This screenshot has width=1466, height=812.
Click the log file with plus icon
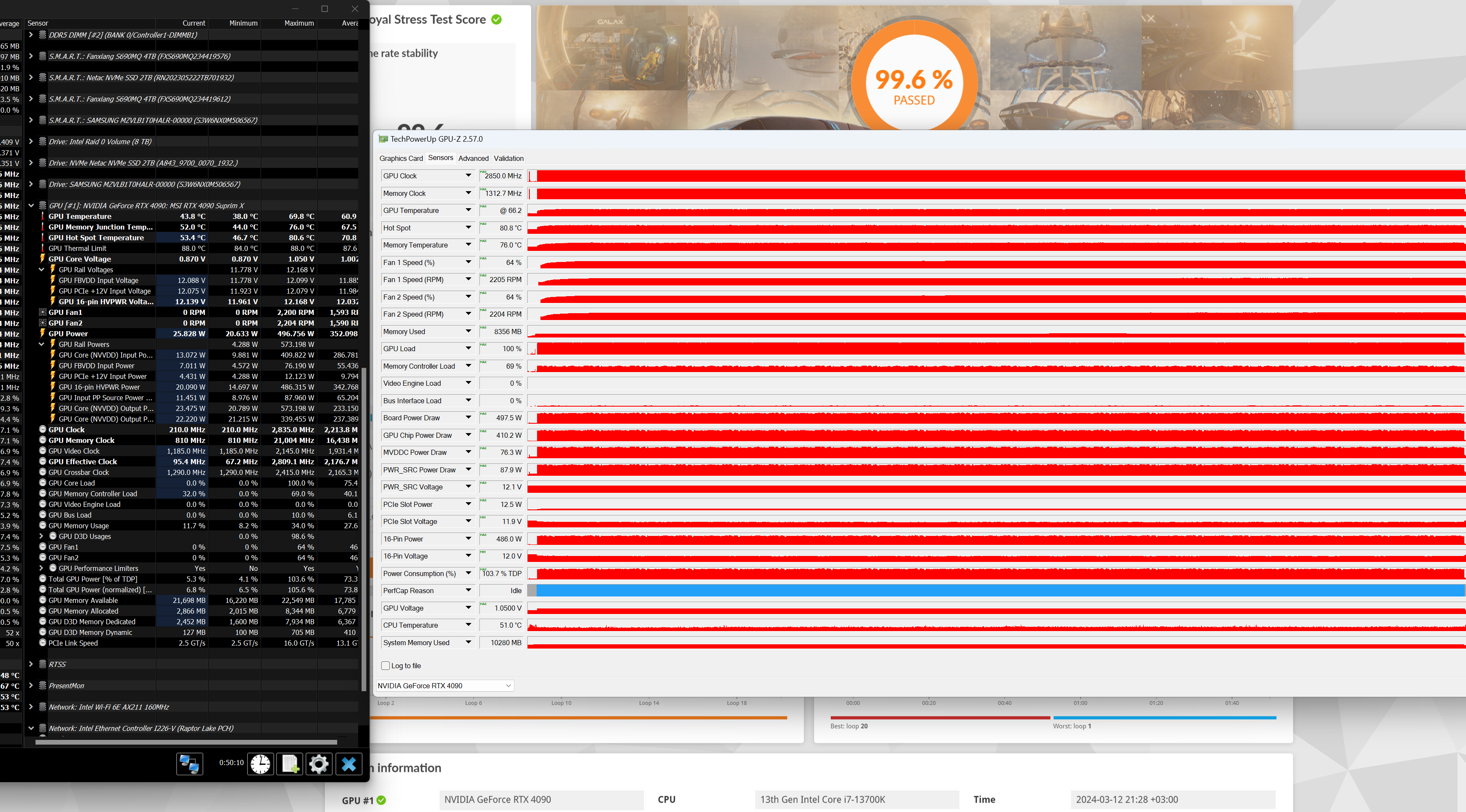pyautogui.click(x=290, y=763)
